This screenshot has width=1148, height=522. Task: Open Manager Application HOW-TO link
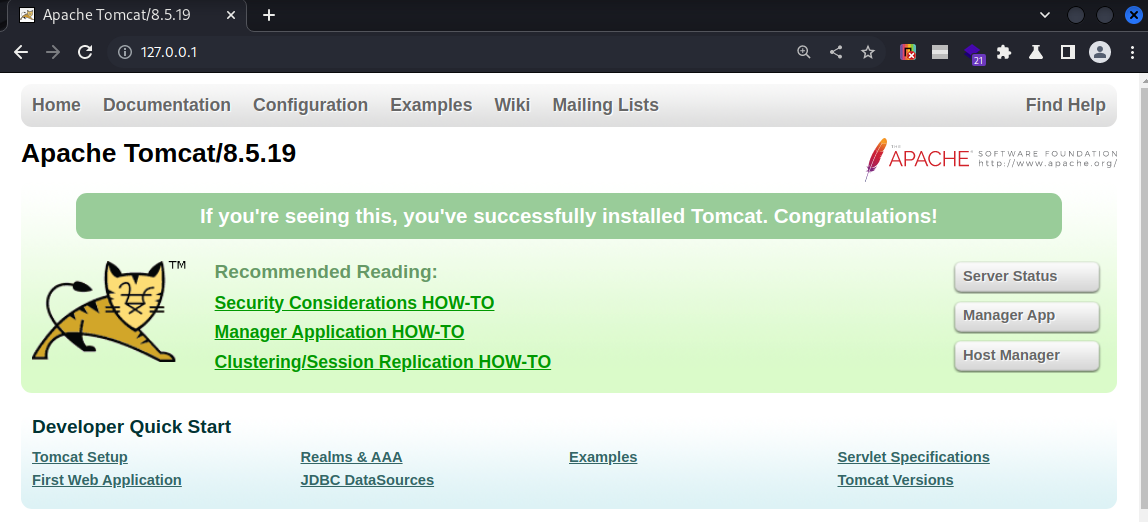(339, 332)
